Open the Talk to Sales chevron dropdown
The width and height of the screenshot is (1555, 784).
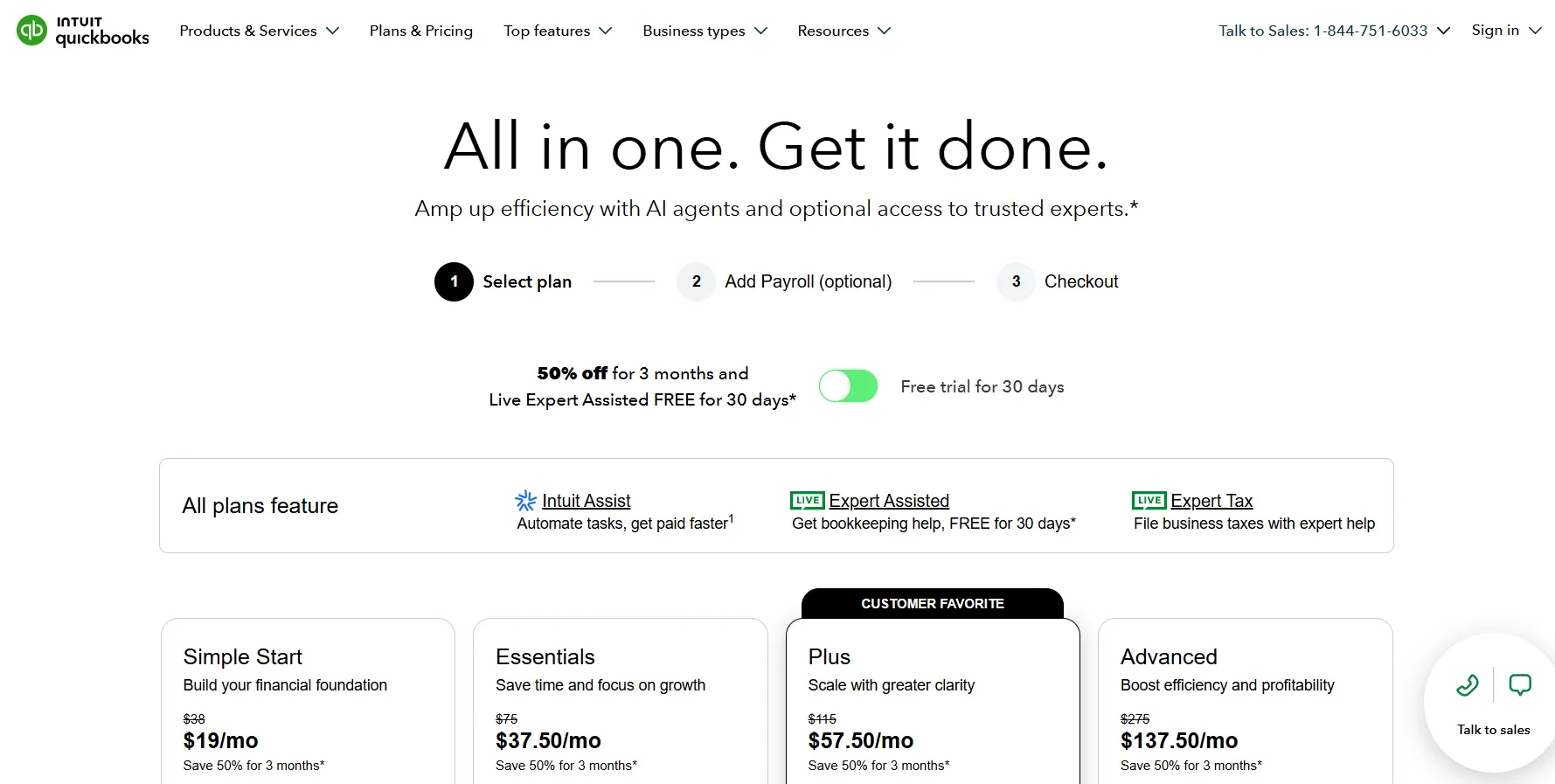1444,31
